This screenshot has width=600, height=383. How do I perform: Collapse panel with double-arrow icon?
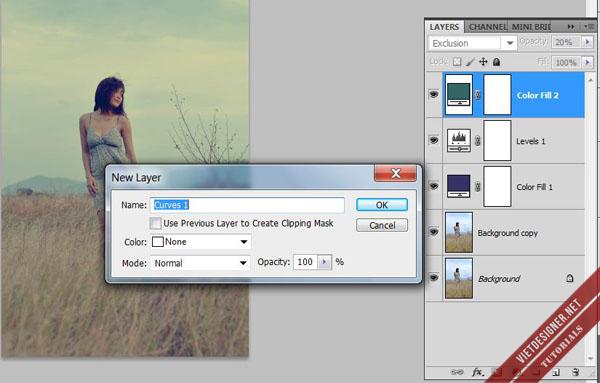571,26
